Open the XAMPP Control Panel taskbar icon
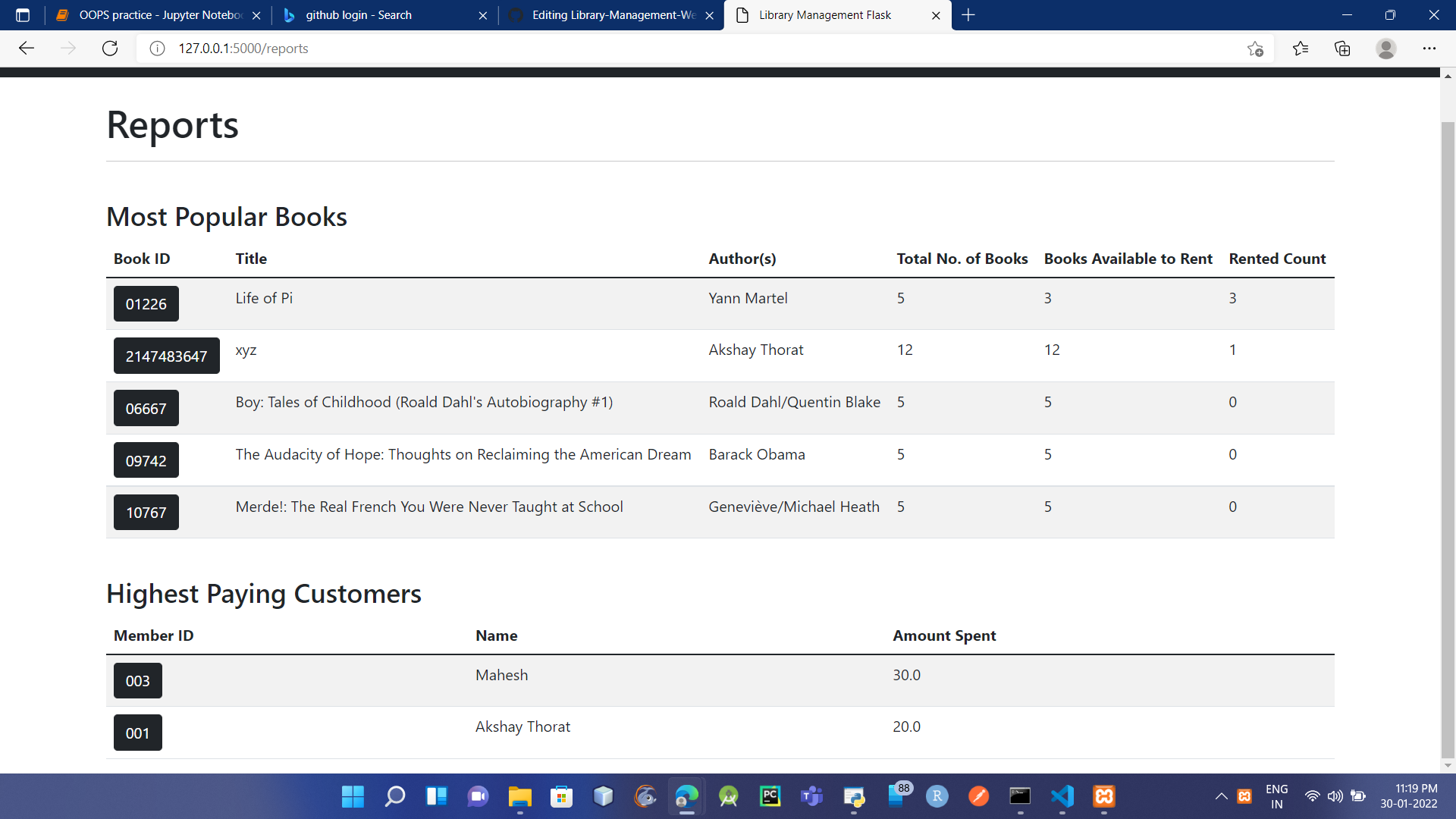1456x819 pixels. [1104, 796]
